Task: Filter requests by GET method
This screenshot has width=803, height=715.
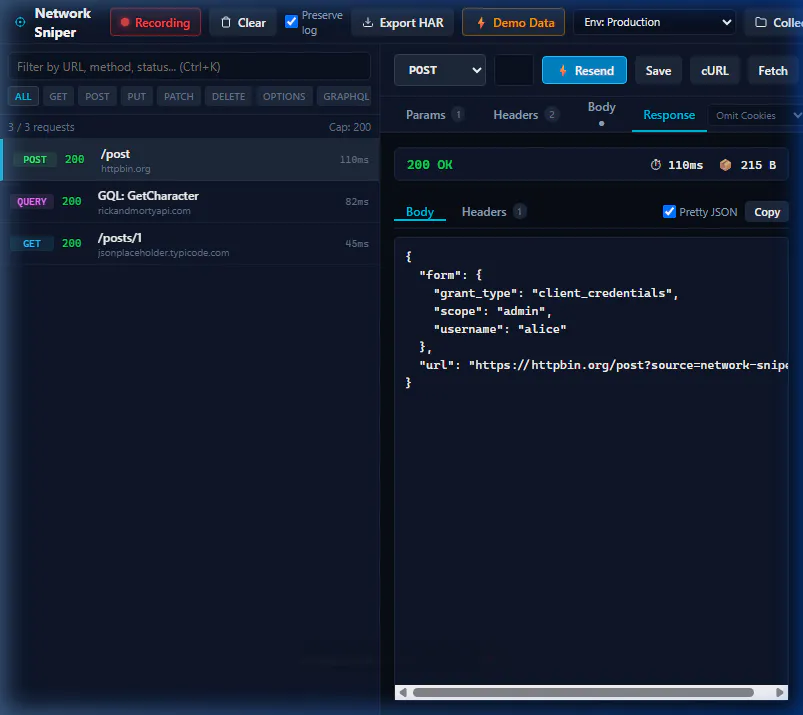Action: tap(58, 96)
